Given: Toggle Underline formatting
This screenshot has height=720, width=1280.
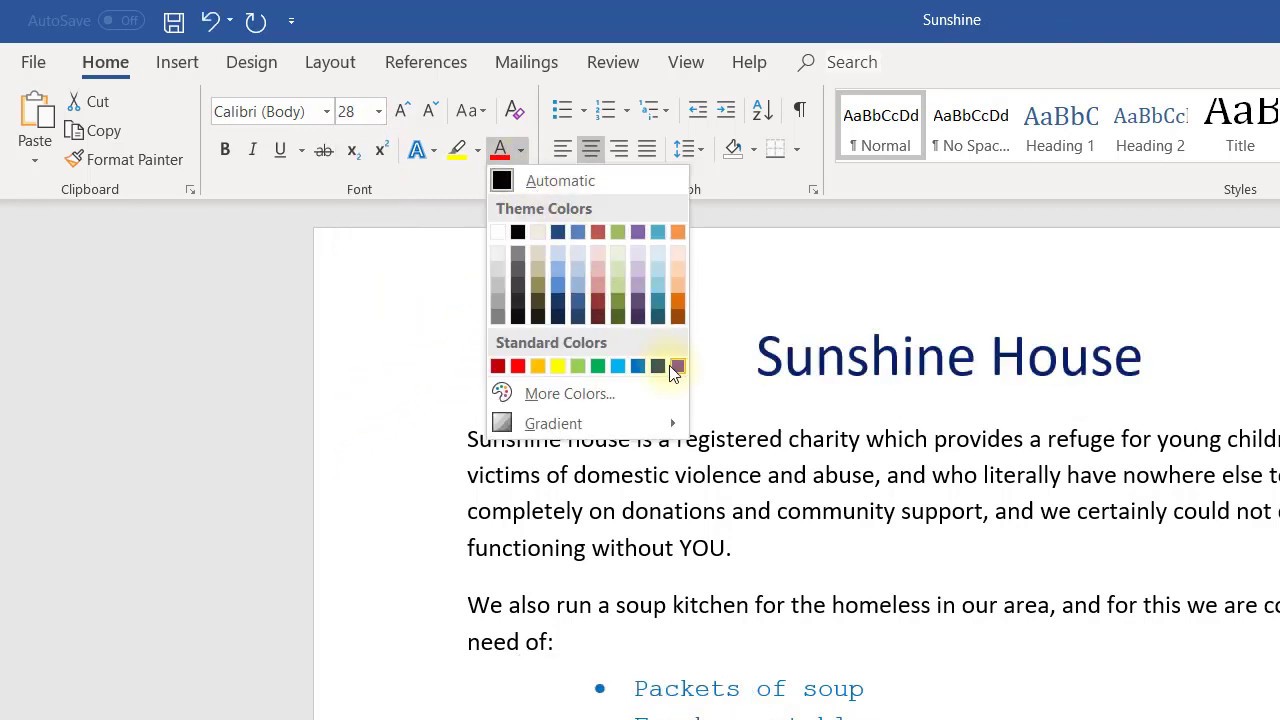Looking at the screenshot, I should click(281, 150).
